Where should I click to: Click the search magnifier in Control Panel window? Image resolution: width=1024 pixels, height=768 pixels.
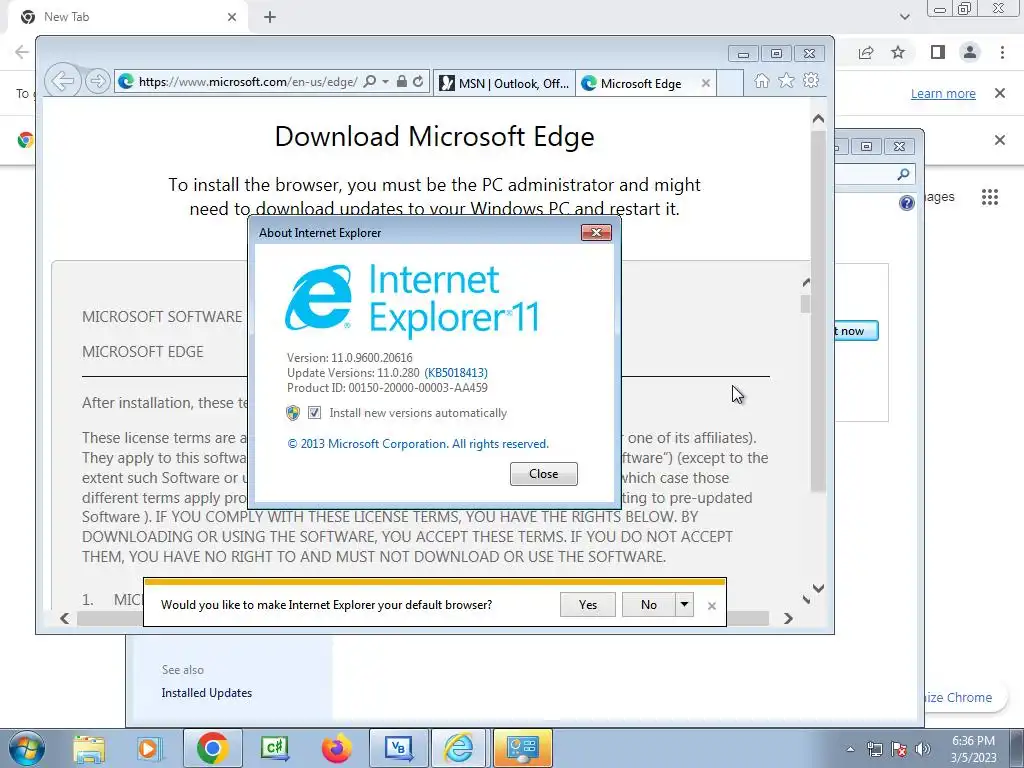coord(903,174)
